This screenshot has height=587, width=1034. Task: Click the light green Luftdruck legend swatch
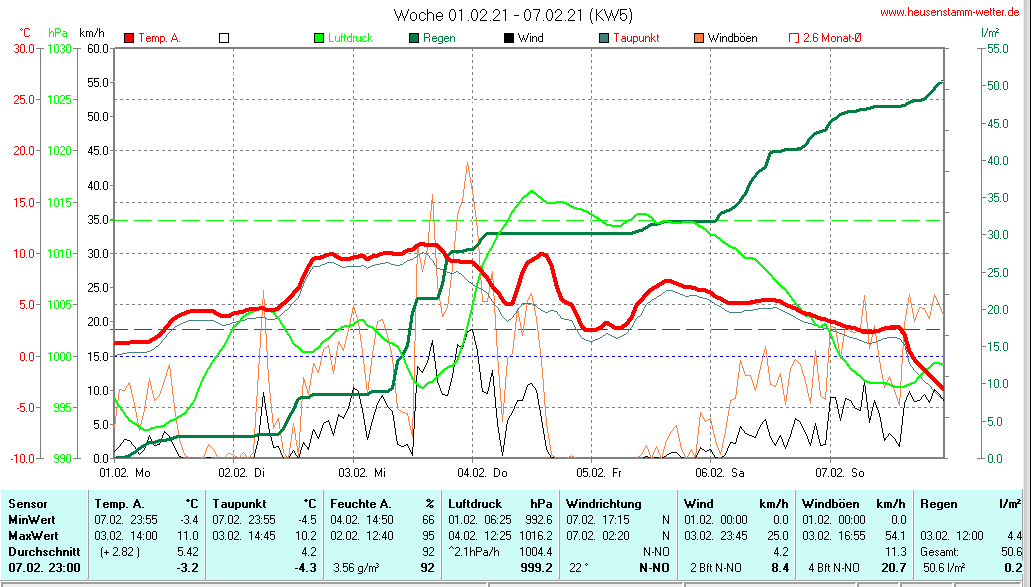pyautogui.click(x=319, y=38)
